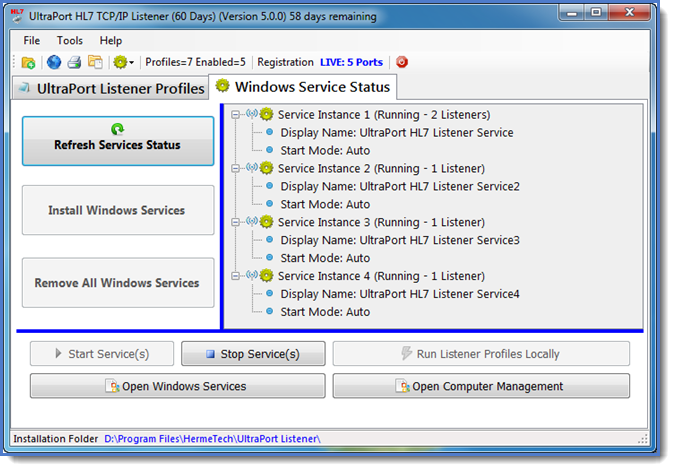Click the Open Computer Management button

point(481,386)
